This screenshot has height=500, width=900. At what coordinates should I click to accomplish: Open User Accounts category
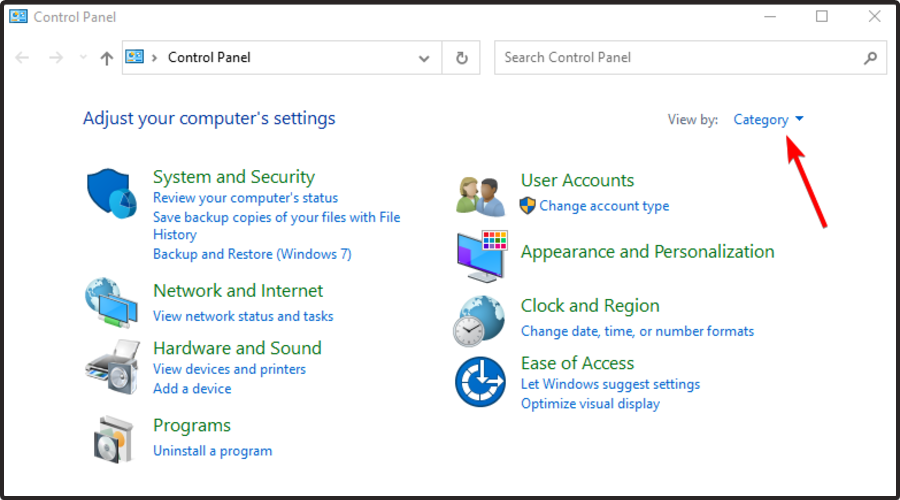coord(577,180)
